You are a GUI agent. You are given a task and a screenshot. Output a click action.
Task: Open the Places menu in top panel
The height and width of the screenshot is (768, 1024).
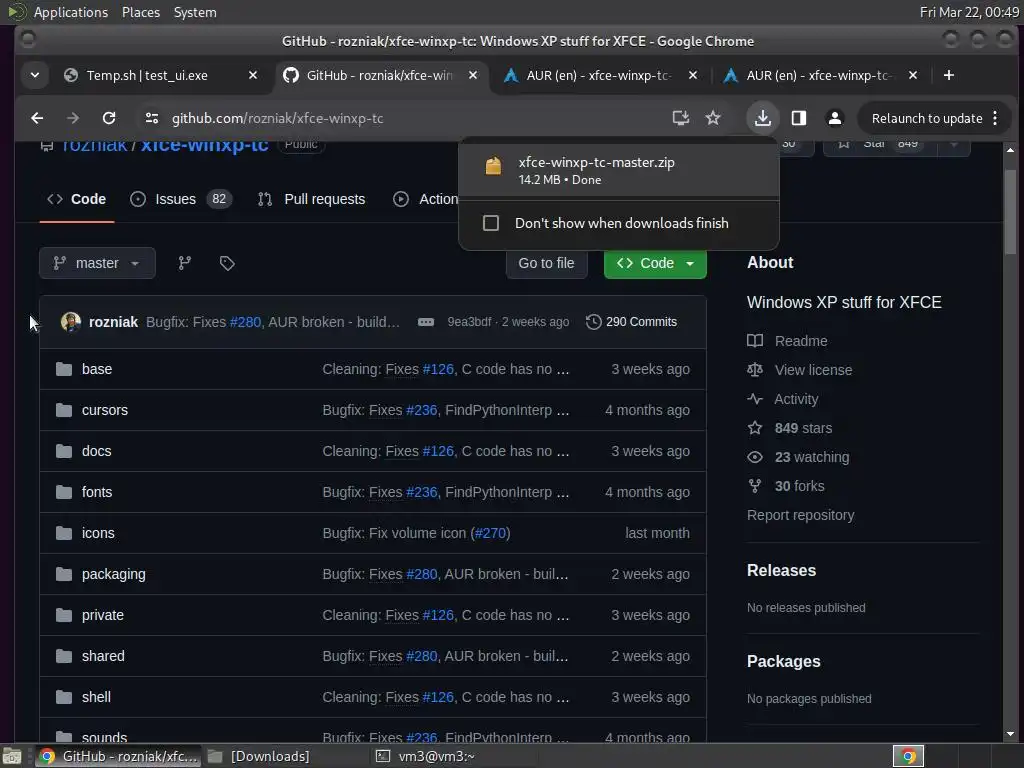click(140, 12)
